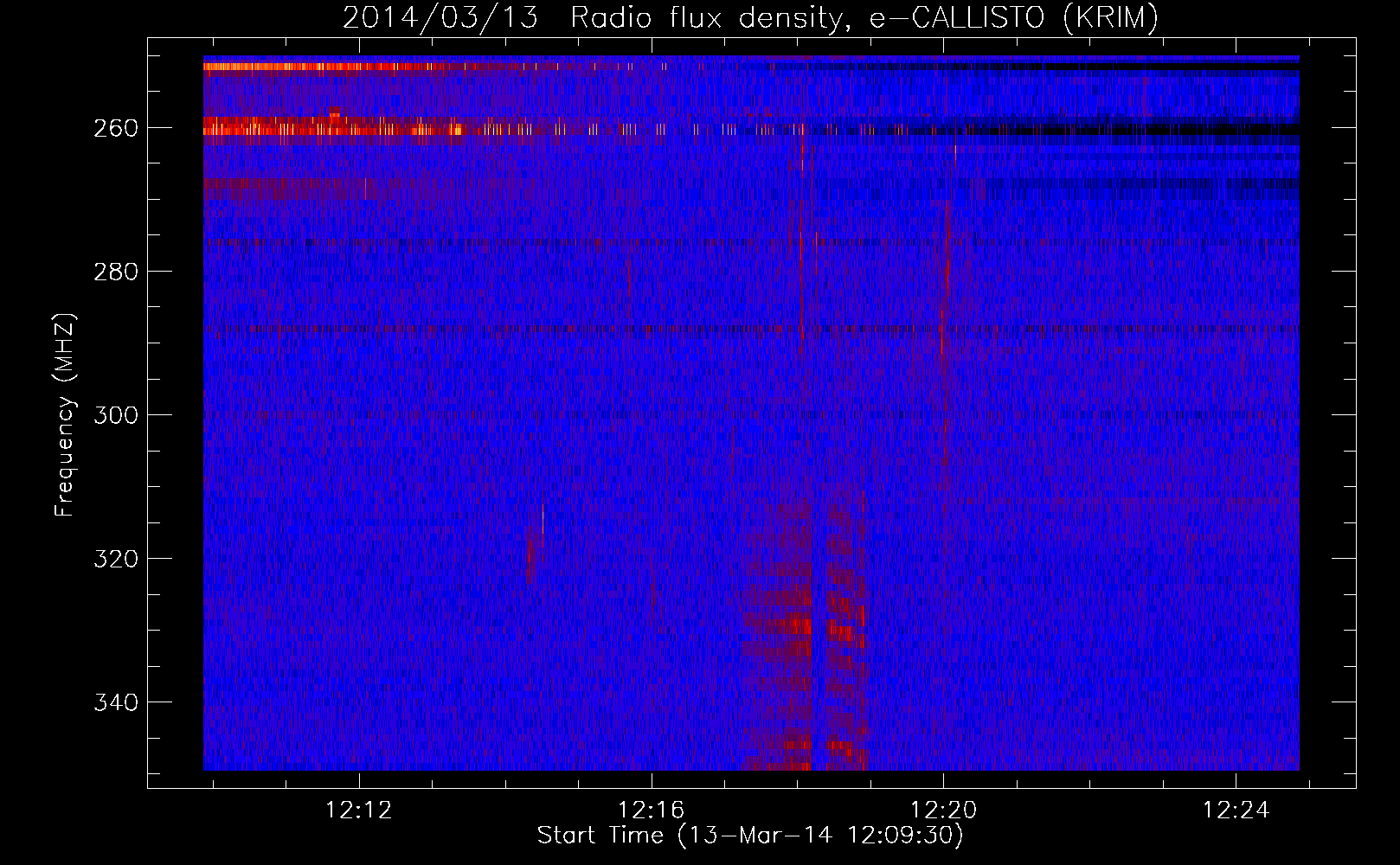This screenshot has height=865, width=1400.
Task: Click the 320 frequency tick label
Action: coord(115,559)
